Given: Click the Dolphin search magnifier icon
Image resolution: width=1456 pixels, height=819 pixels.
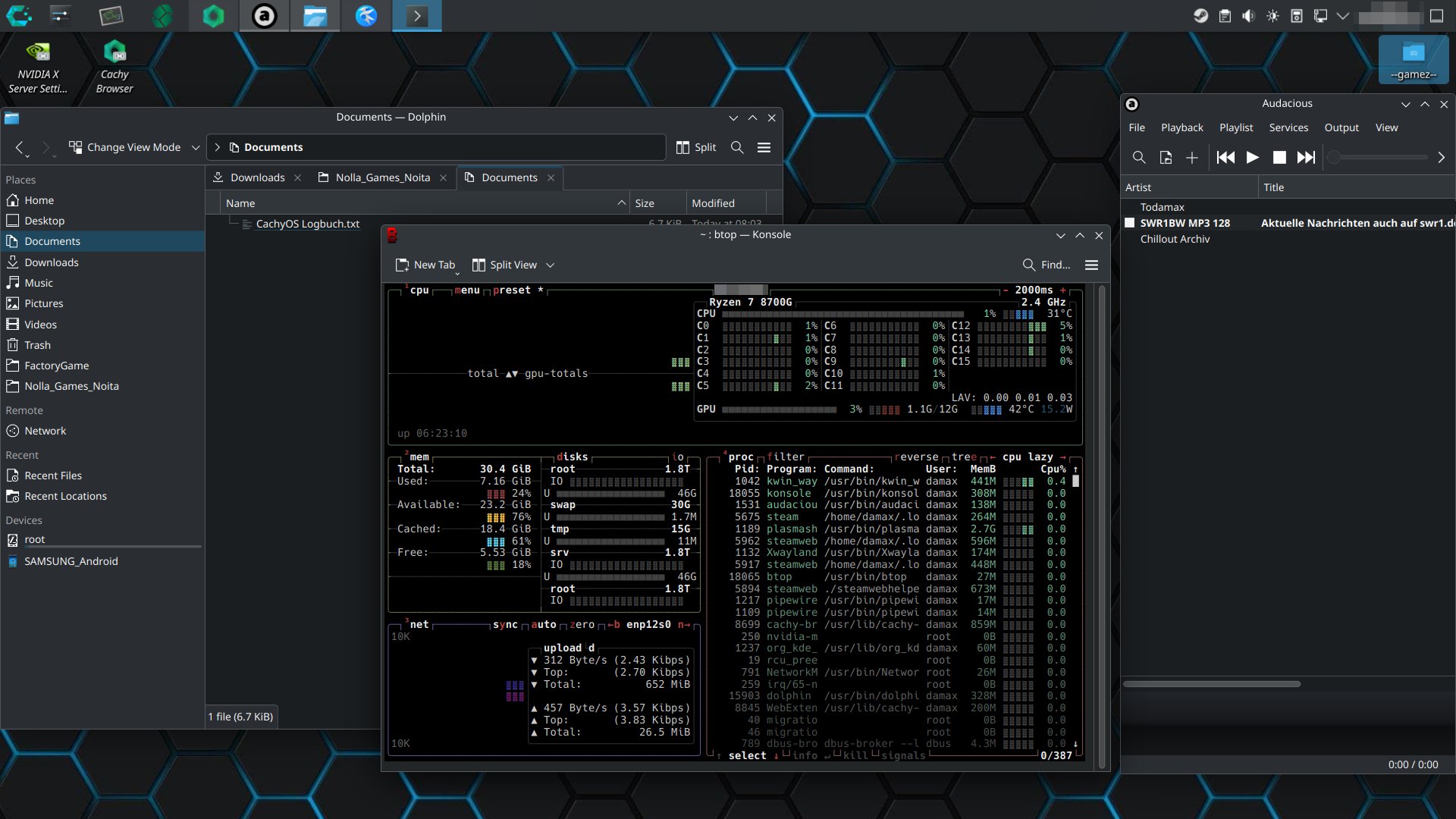Looking at the screenshot, I should coord(737,147).
